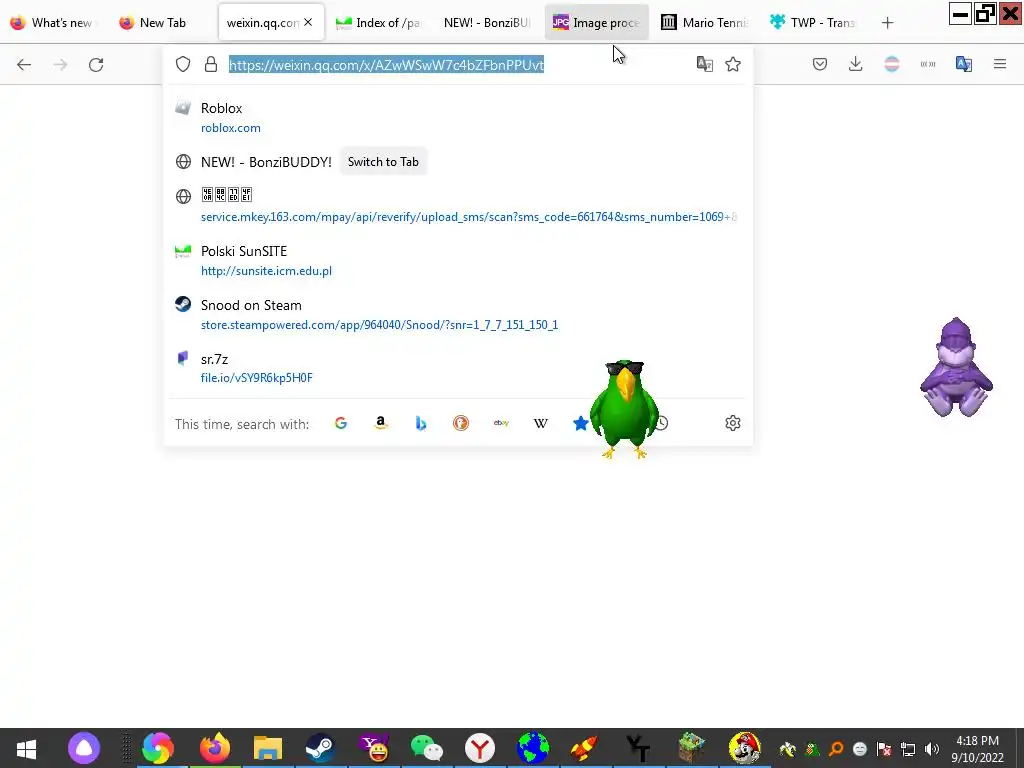The image size is (1024, 768).
Task: Open the rocket taskbar app
Action: (584, 748)
